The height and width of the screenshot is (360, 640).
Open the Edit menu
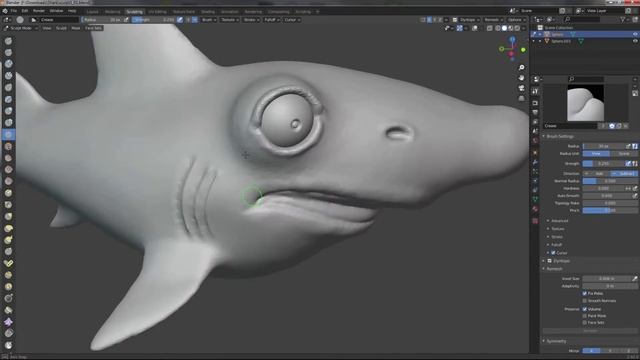click(25, 11)
